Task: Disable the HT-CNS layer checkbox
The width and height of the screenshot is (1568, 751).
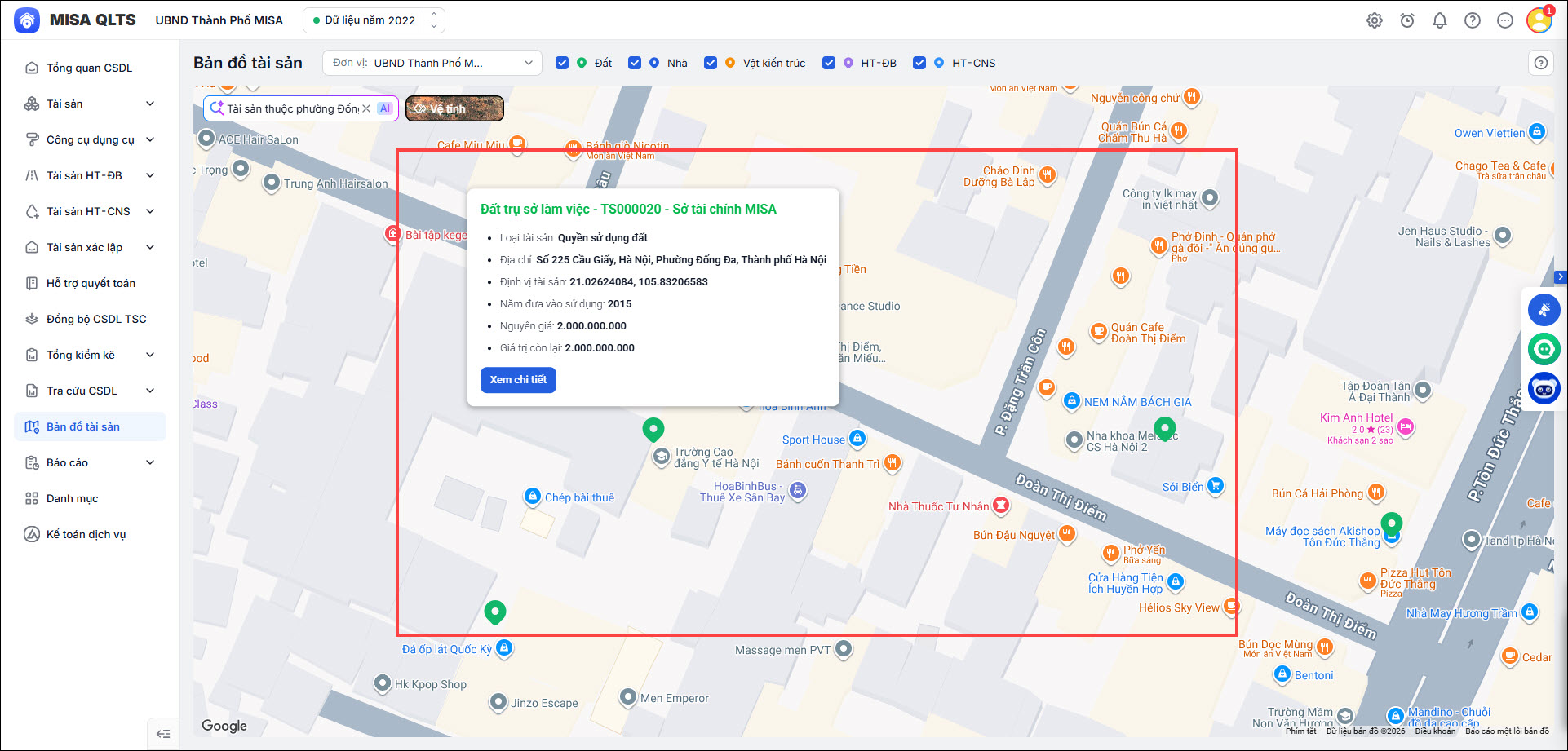Action: pyautogui.click(x=919, y=63)
